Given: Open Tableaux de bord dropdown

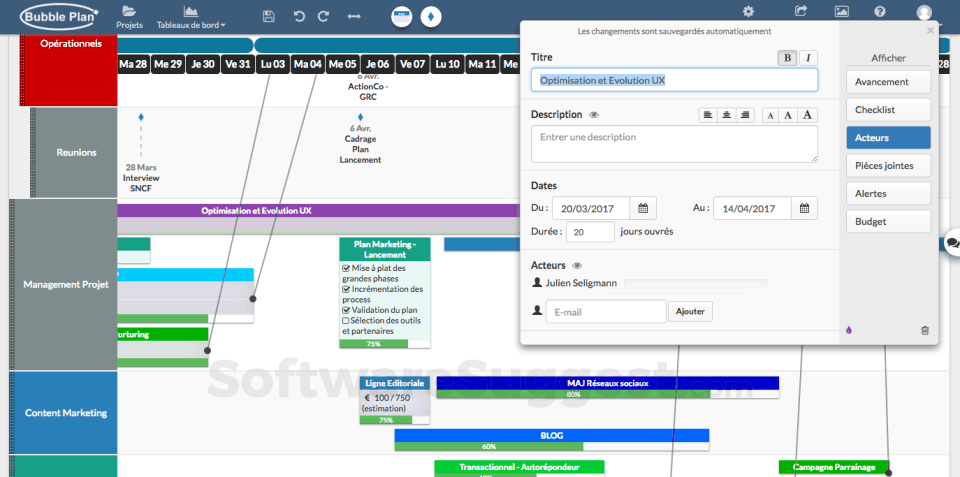Looking at the screenshot, I should [190, 17].
